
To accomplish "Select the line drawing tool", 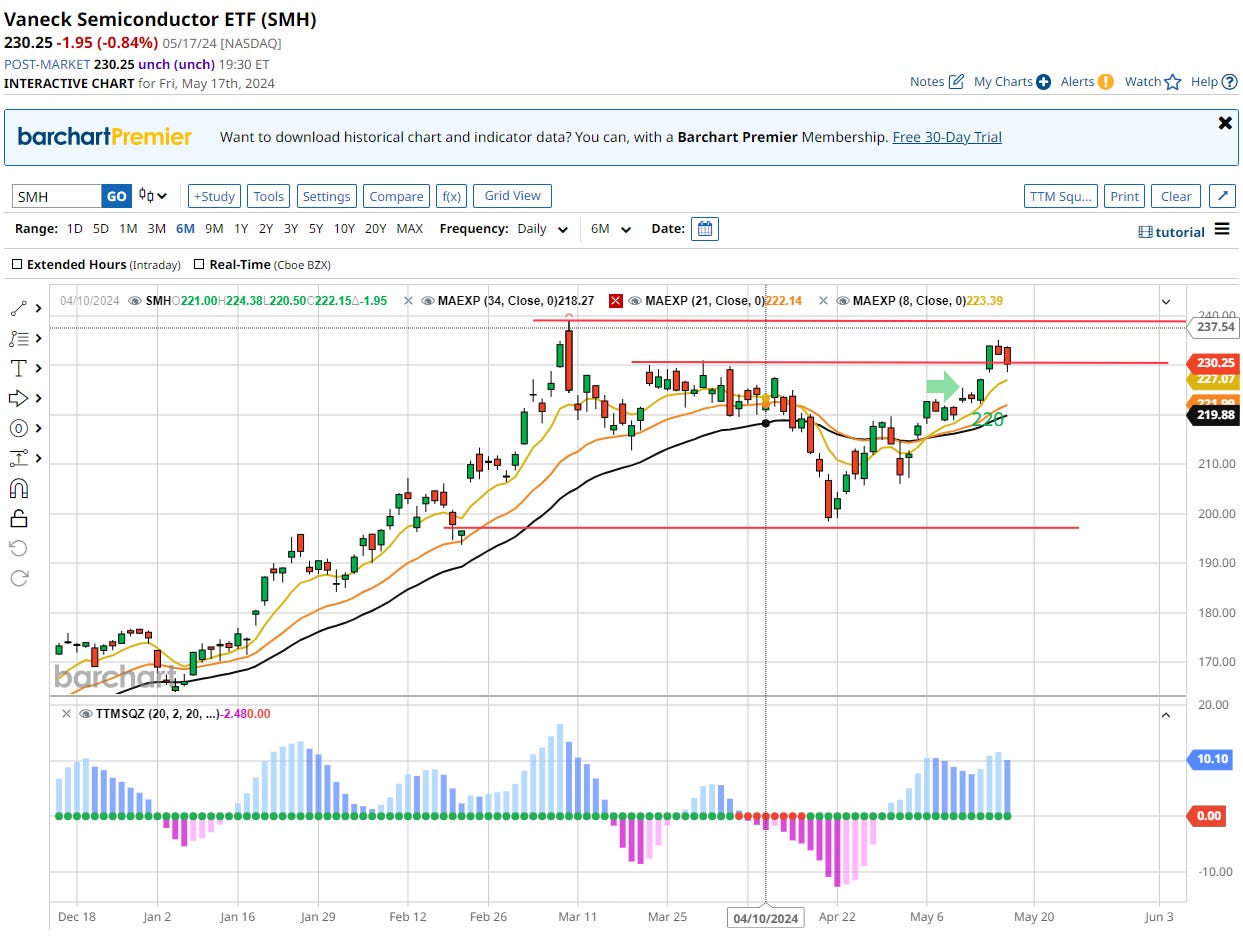I will (19, 309).
